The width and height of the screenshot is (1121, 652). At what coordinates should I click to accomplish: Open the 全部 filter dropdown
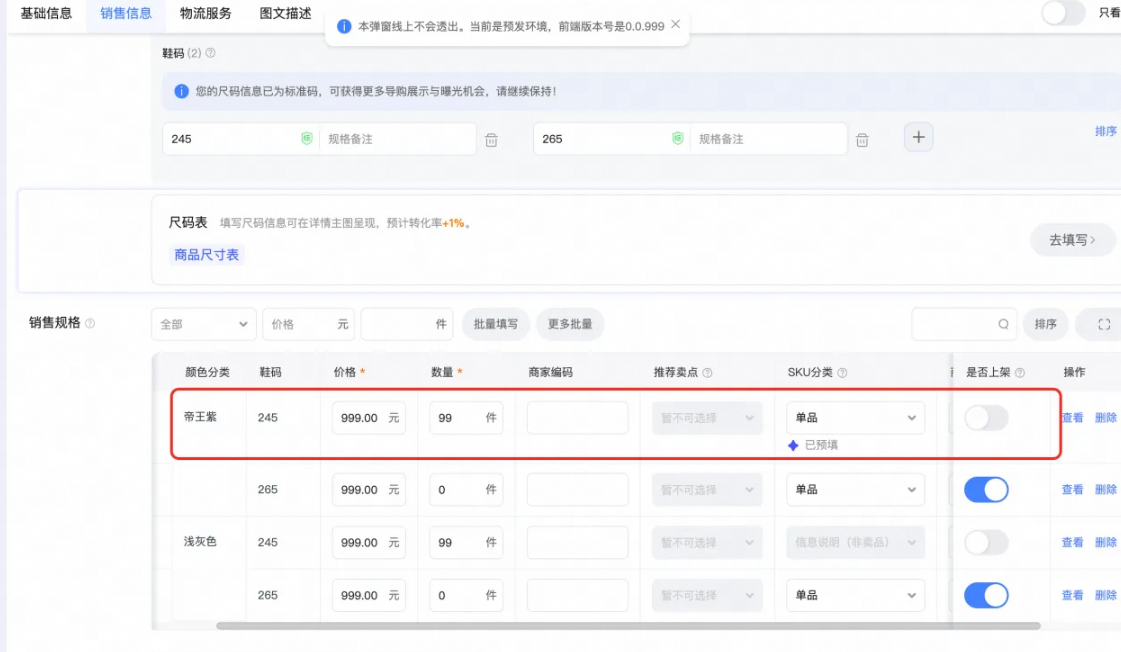[x=204, y=324]
